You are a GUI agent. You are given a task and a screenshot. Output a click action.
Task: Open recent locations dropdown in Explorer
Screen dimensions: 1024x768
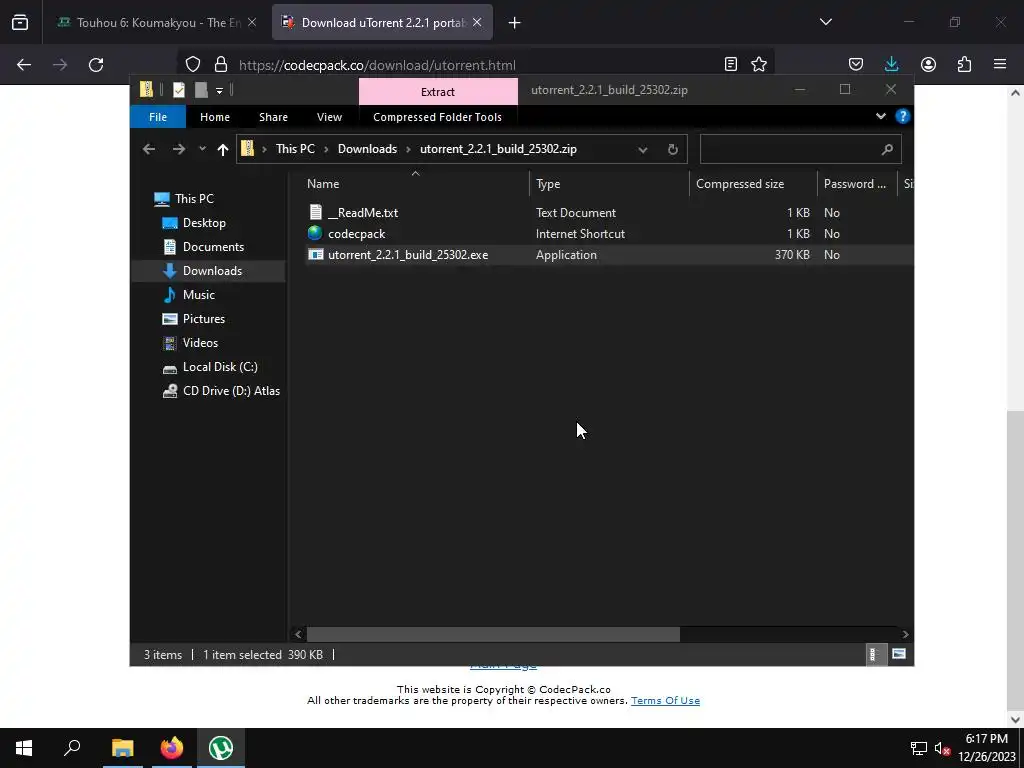coord(202,149)
